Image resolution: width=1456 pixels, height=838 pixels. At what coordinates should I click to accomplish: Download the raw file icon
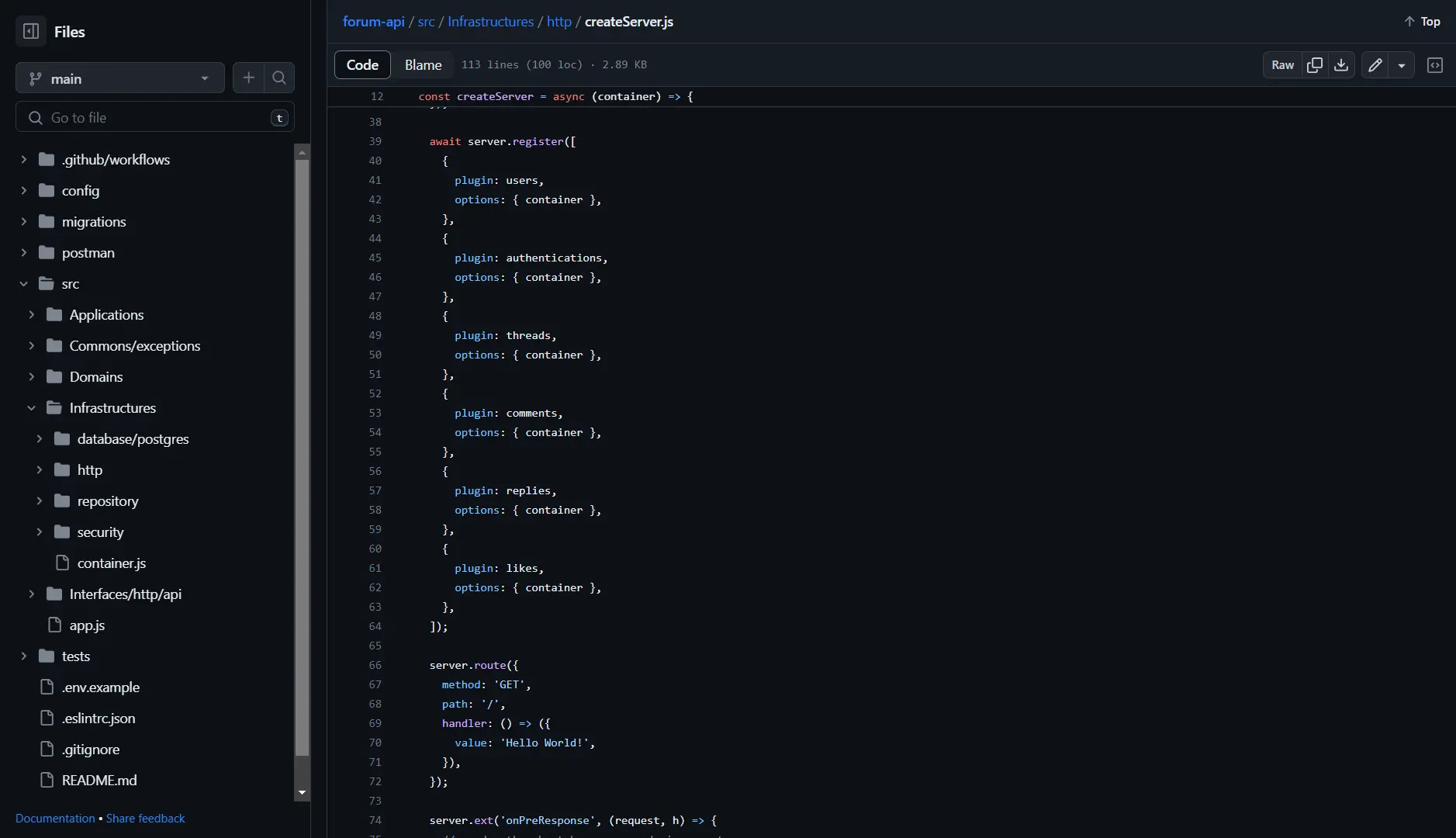click(1341, 65)
